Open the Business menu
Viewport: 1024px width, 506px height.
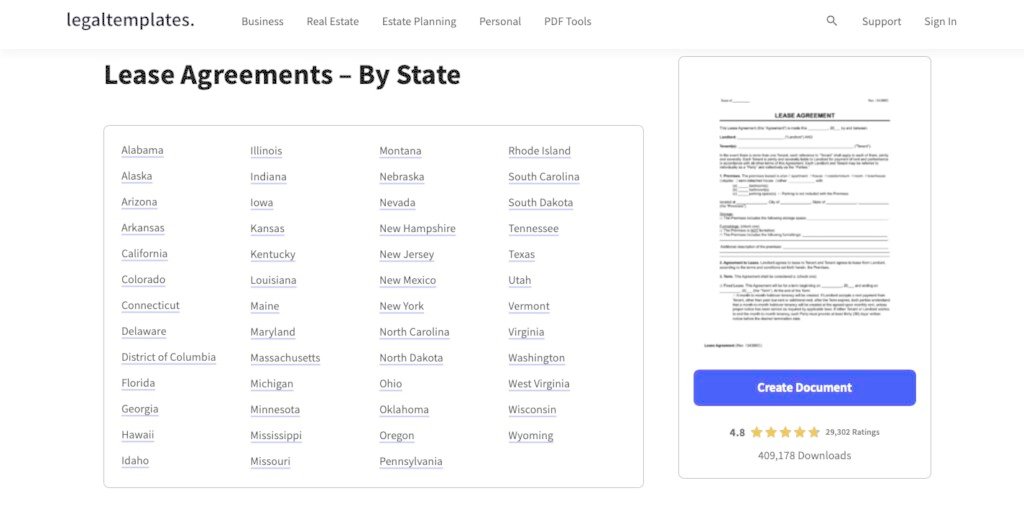pos(262,22)
